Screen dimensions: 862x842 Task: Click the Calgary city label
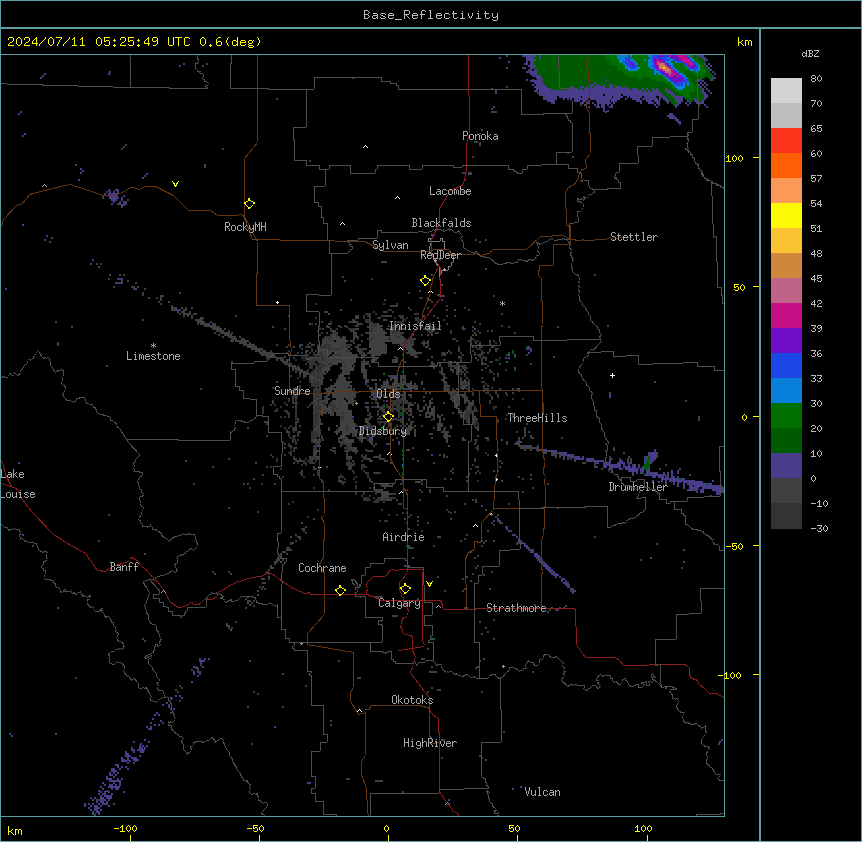[400, 603]
